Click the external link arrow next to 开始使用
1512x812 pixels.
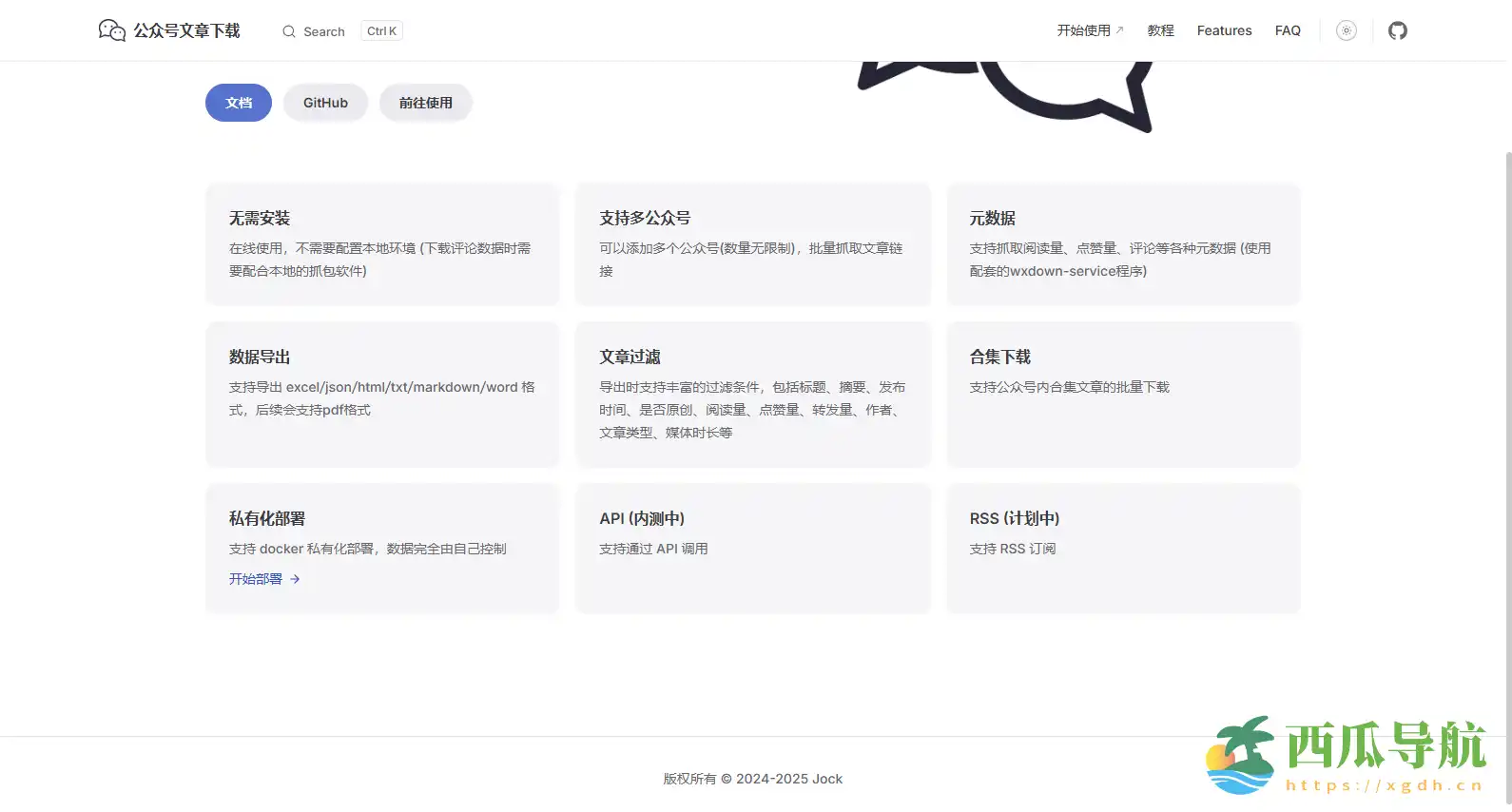pos(1119,30)
